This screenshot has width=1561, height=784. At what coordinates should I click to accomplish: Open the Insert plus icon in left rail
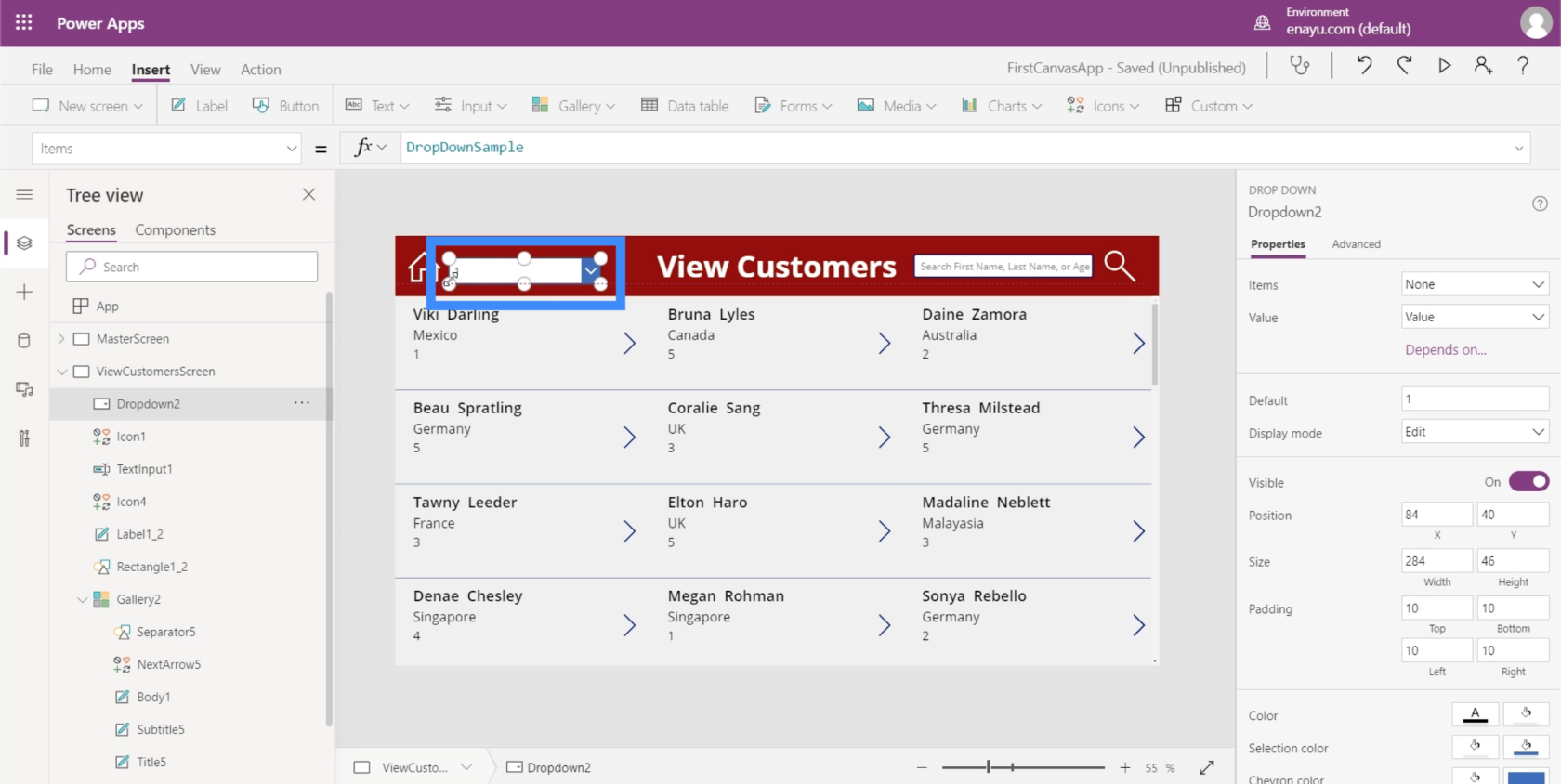point(25,292)
